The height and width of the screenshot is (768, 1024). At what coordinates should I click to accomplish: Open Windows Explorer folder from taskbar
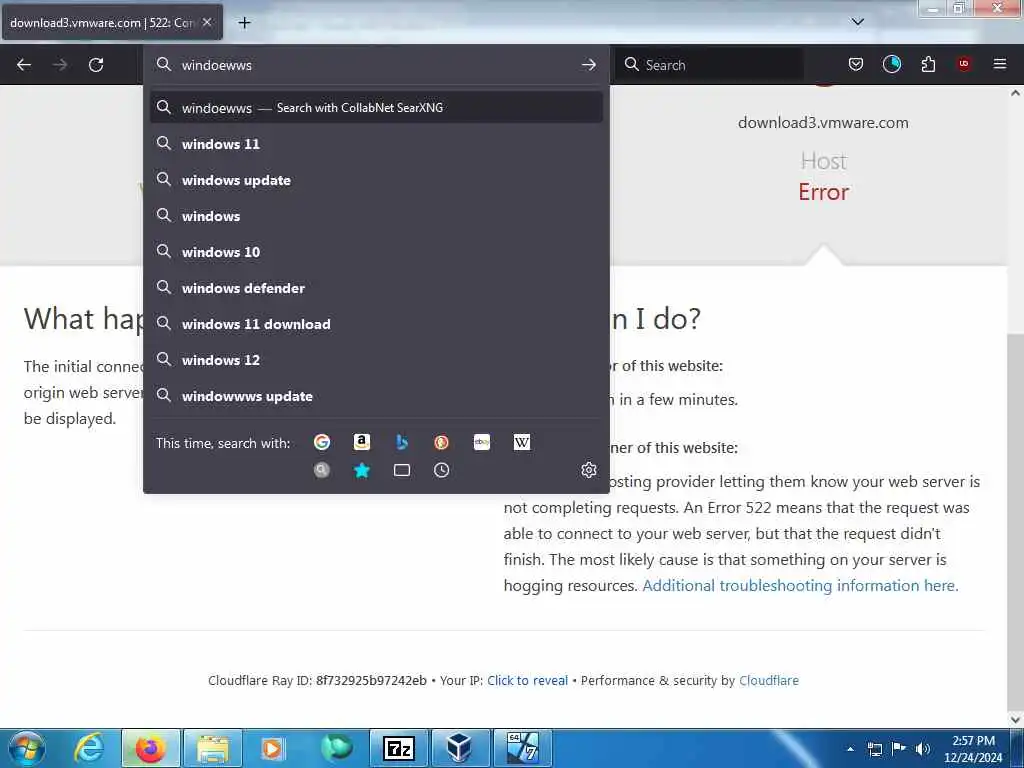(212, 748)
